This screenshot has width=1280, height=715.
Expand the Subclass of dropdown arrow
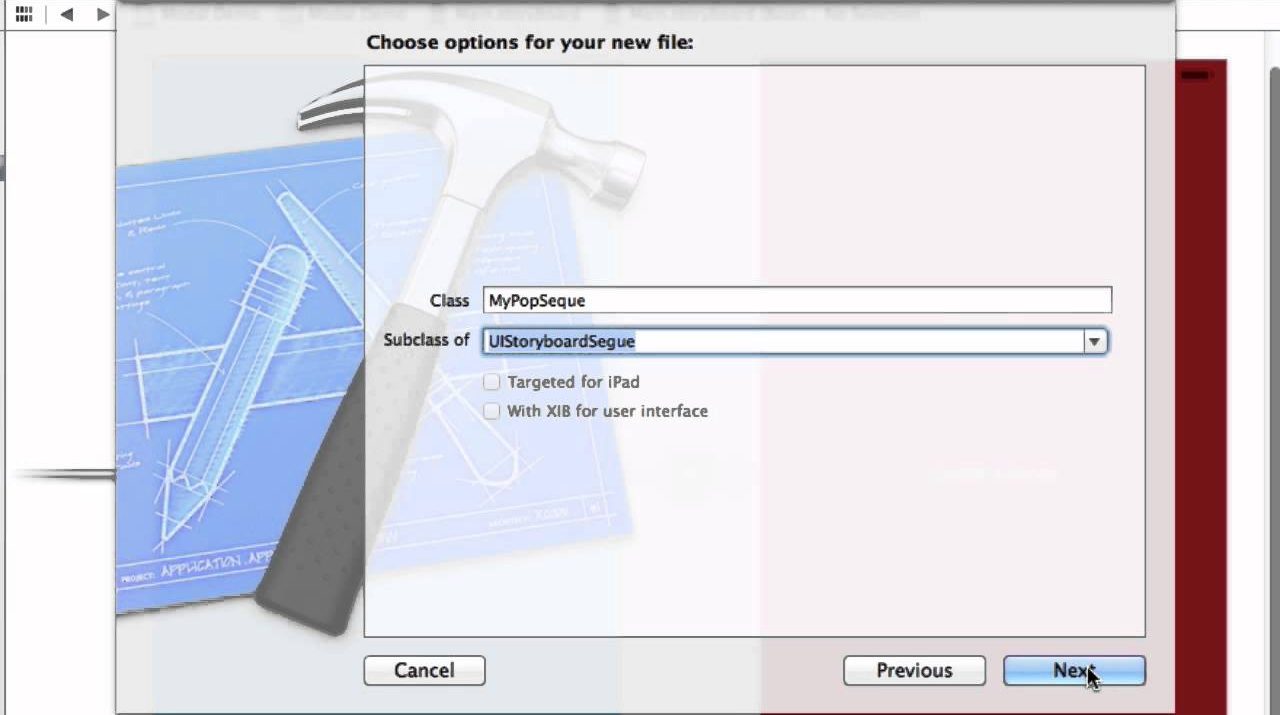tap(1094, 342)
